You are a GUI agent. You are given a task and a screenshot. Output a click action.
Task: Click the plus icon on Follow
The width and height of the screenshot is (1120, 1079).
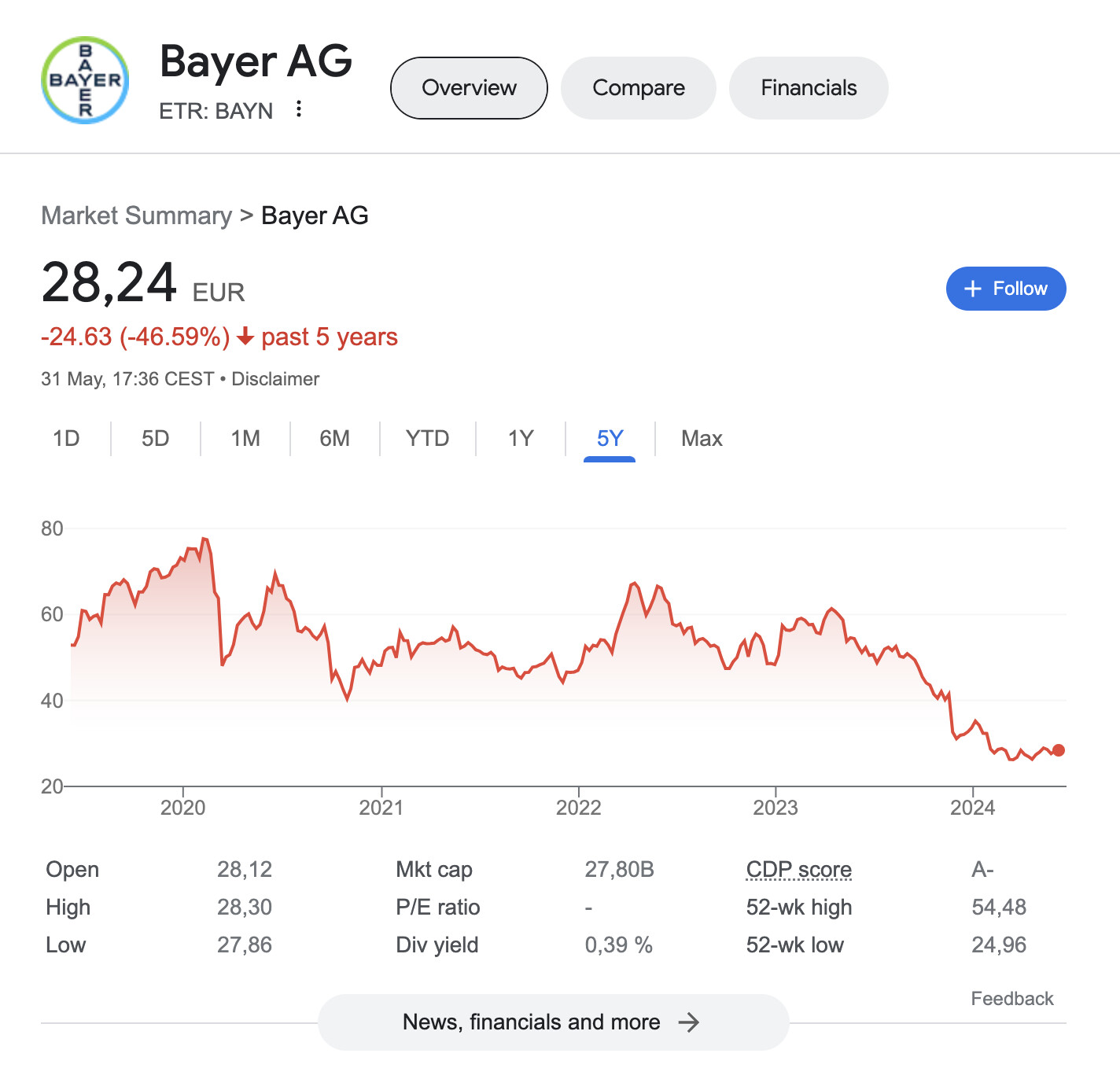coord(973,289)
